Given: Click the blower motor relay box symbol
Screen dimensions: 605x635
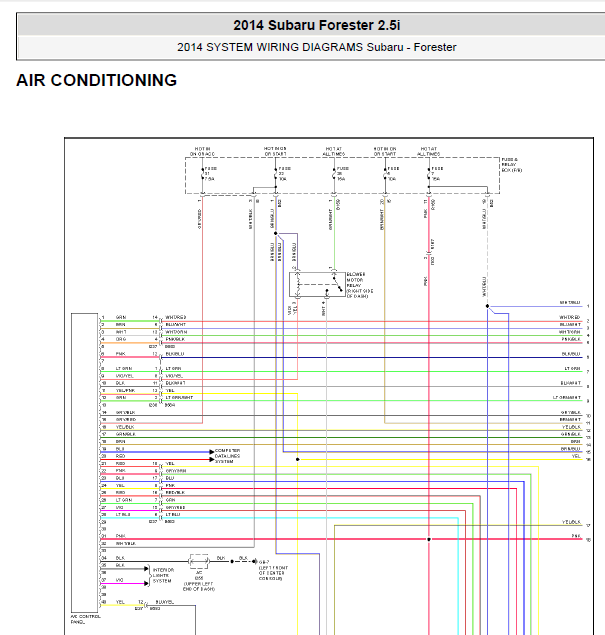Looking at the screenshot, I should [317, 284].
